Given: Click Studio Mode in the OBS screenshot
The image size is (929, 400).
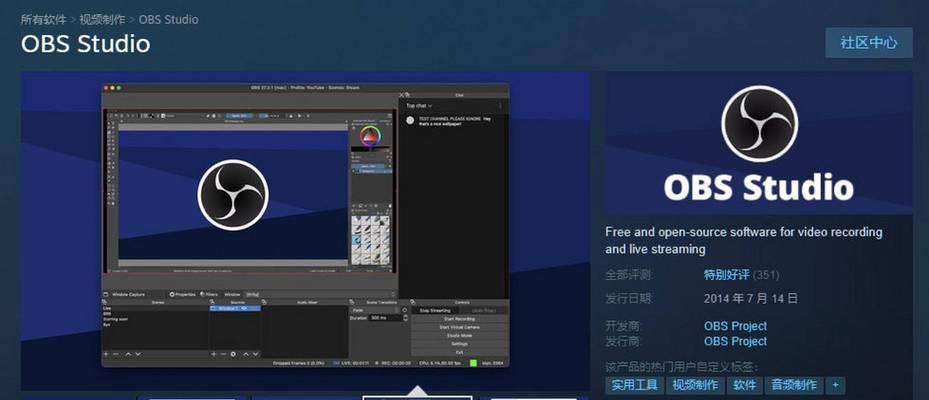Looking at the screenshot, I should pos(459,335).
